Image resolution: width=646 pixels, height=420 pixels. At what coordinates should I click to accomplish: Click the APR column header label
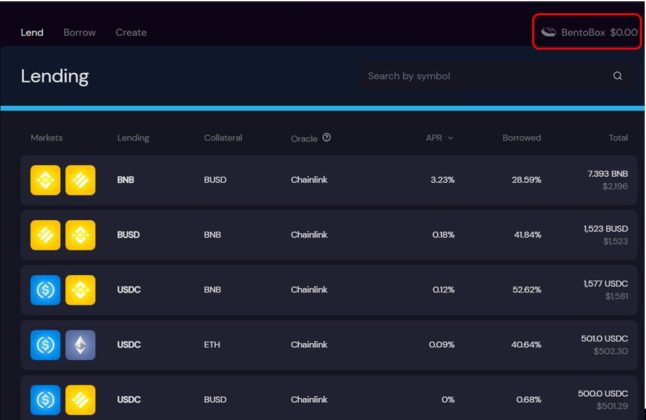click(434, 138)
